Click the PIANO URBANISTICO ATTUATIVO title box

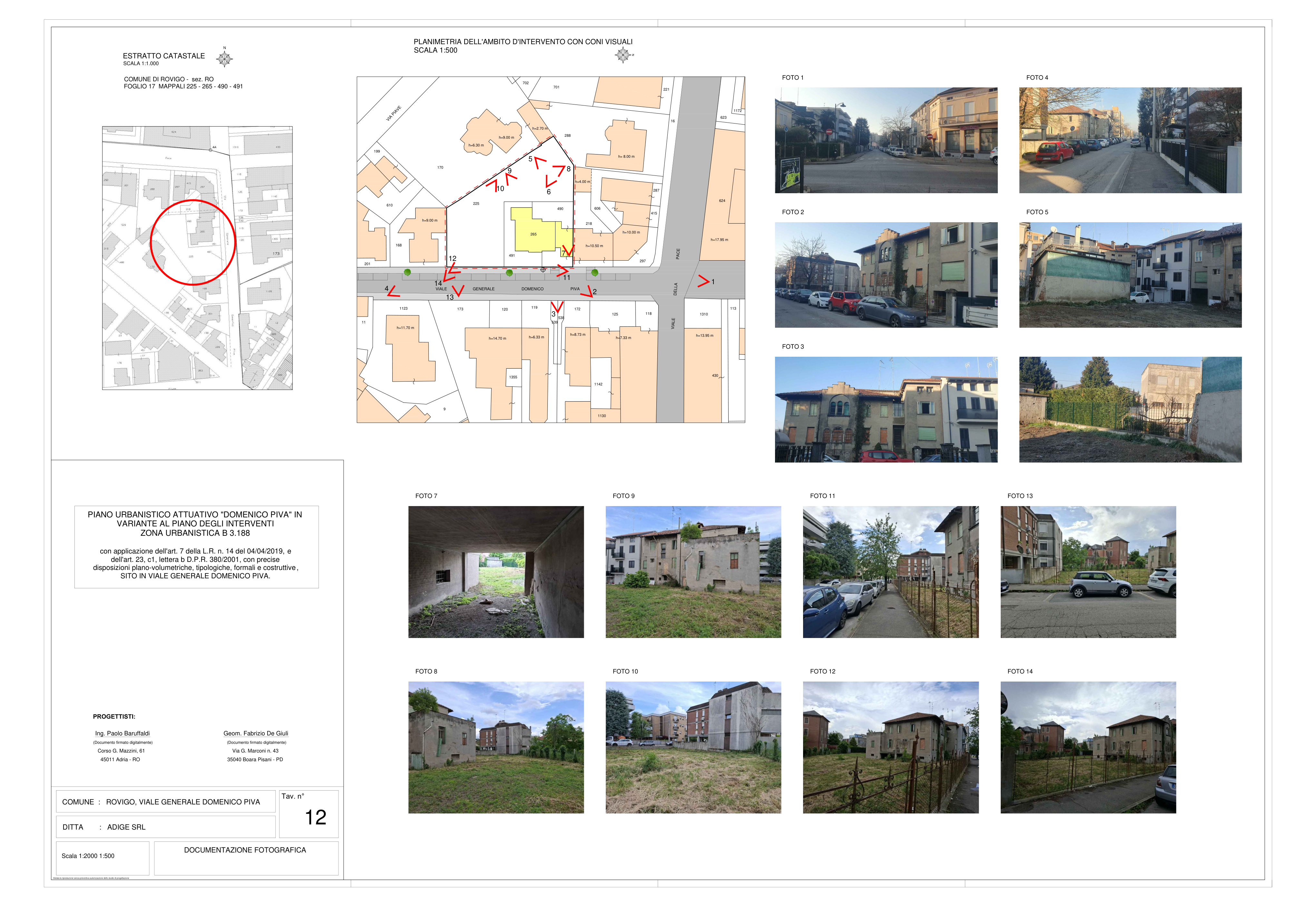pyautogui.click(x=197, y=547)
